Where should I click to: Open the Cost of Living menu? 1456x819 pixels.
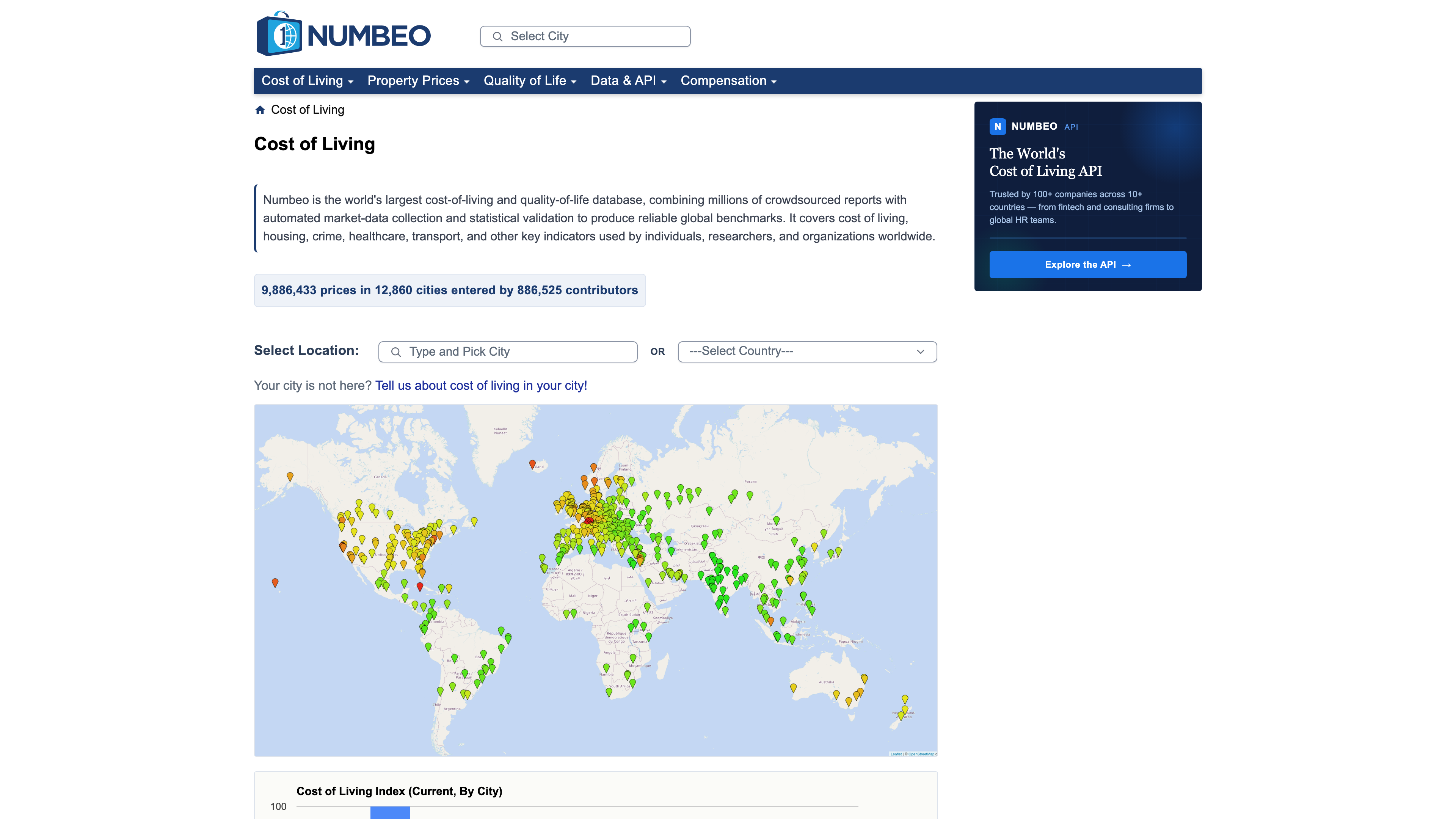pyautogui.click(x=308, y=81)
